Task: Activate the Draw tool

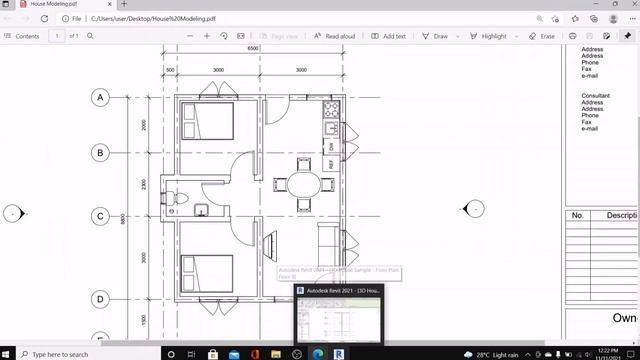Action: tap(435, 36)
